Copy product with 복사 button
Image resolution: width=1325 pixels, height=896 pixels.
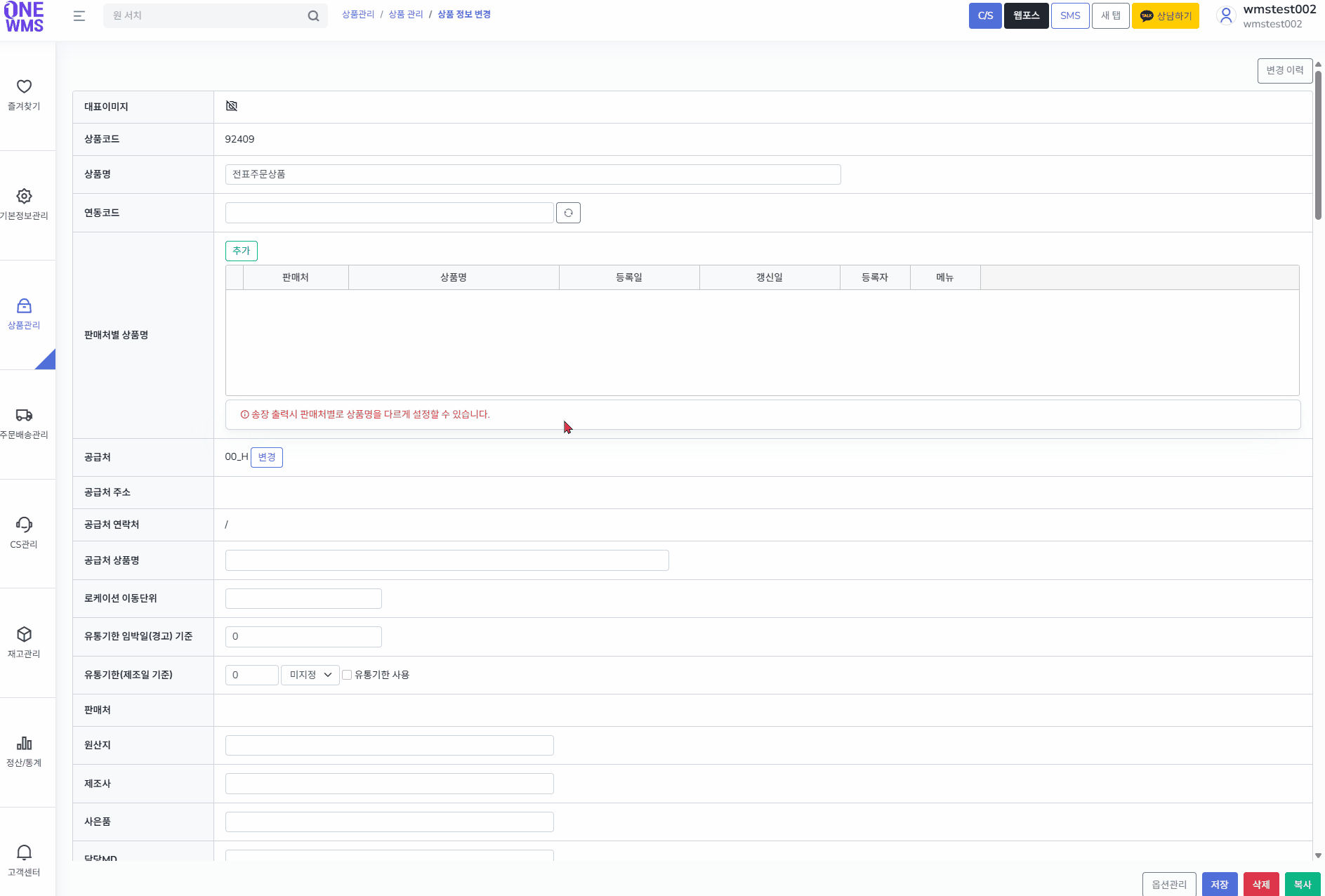click(1303, 884)
